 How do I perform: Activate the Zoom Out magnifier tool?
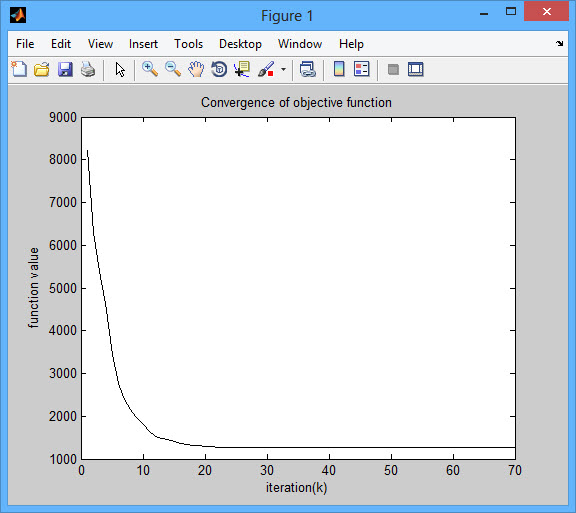point(173,69)
